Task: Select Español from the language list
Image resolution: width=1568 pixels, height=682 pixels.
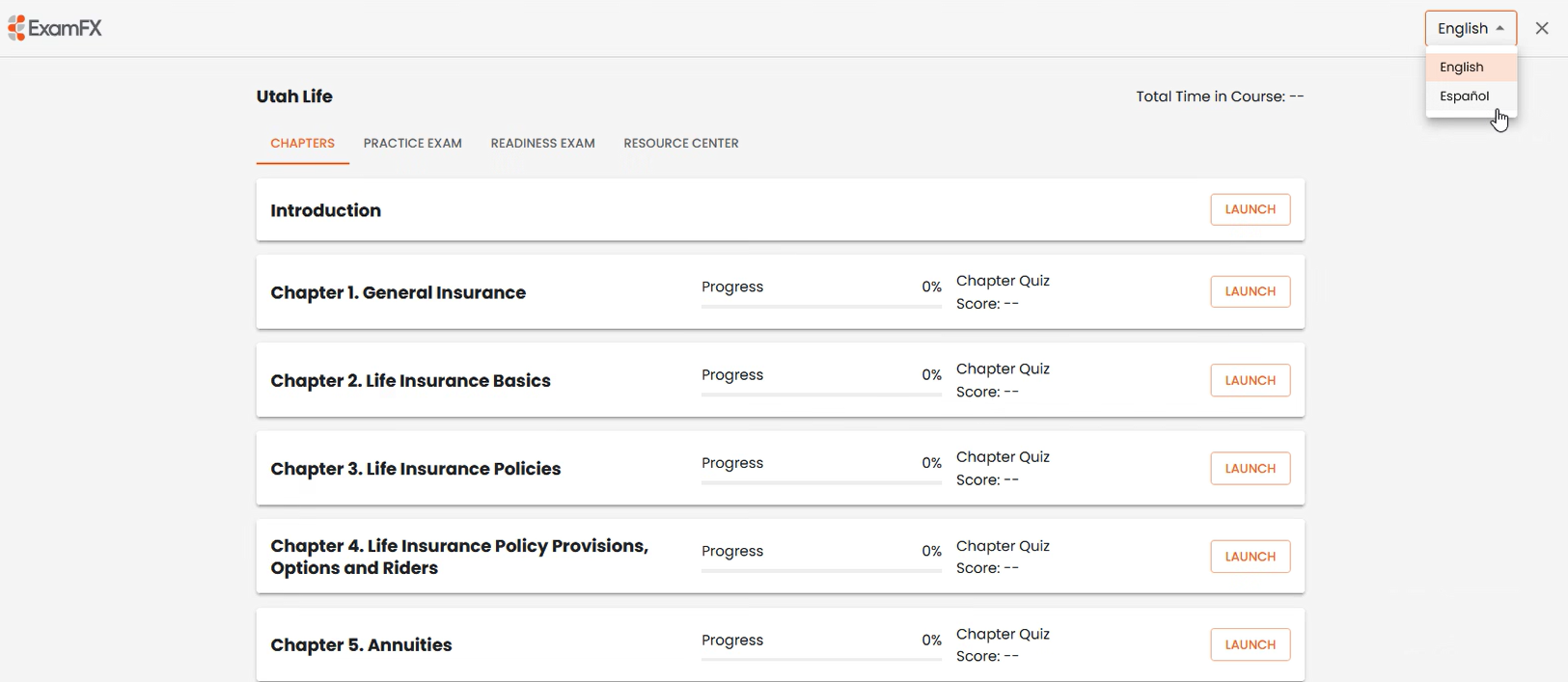Action: (1465, 95)
